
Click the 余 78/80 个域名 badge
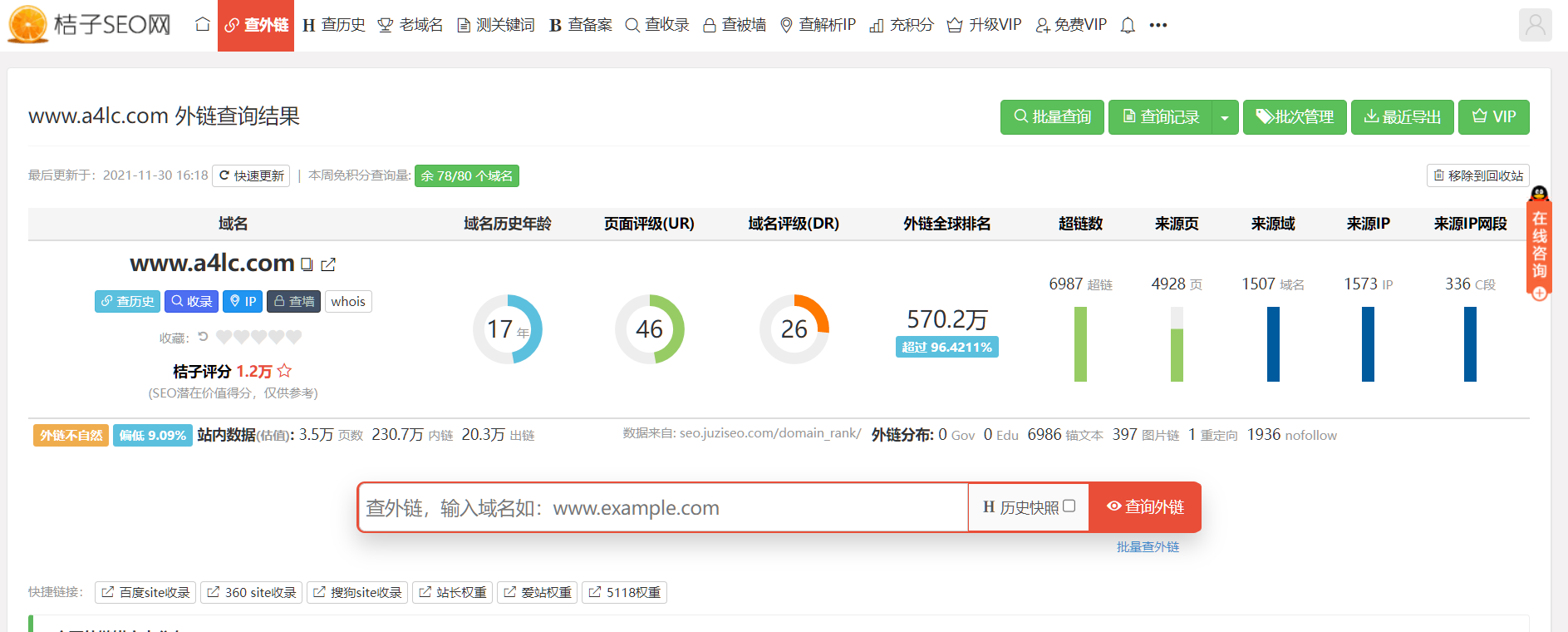click(x=467, y=175)
